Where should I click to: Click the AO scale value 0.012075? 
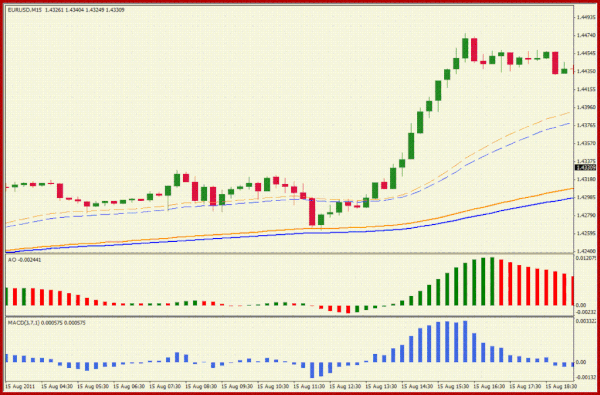tap(586, 258)
